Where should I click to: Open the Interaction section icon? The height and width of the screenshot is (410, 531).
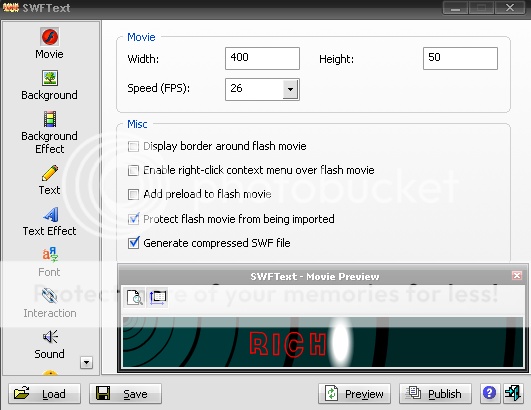(x=49, y=296)
